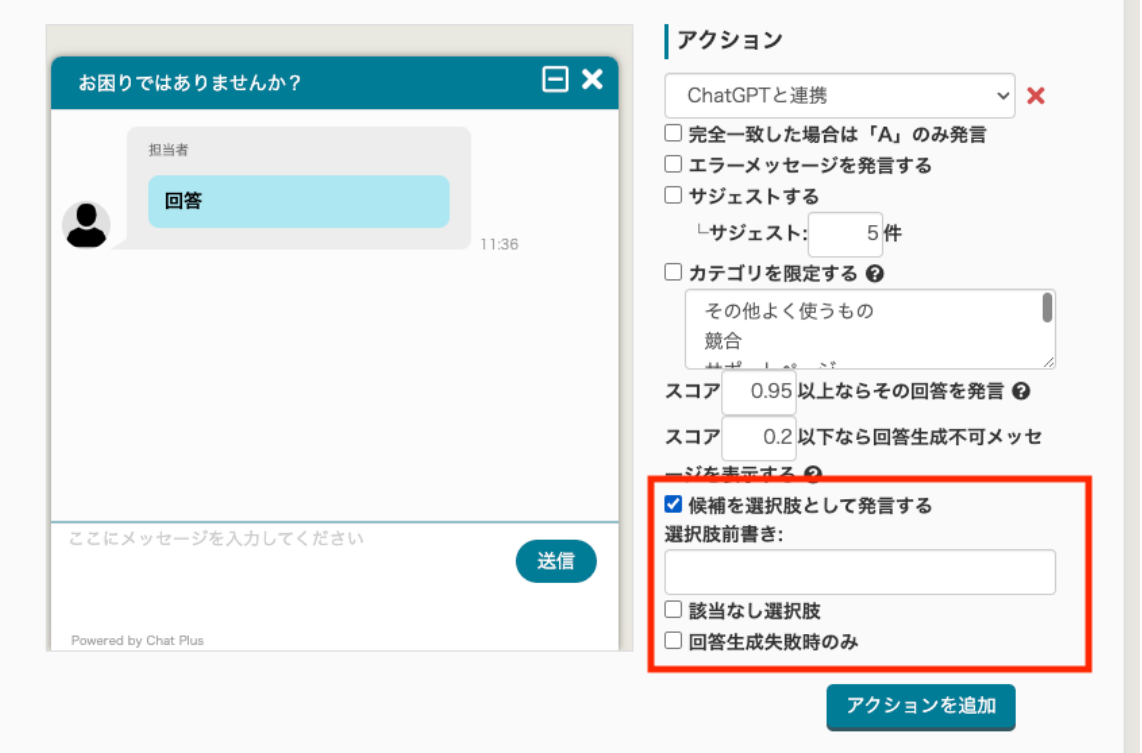Select その他よく使うもの in category list

tap(789, 311)
